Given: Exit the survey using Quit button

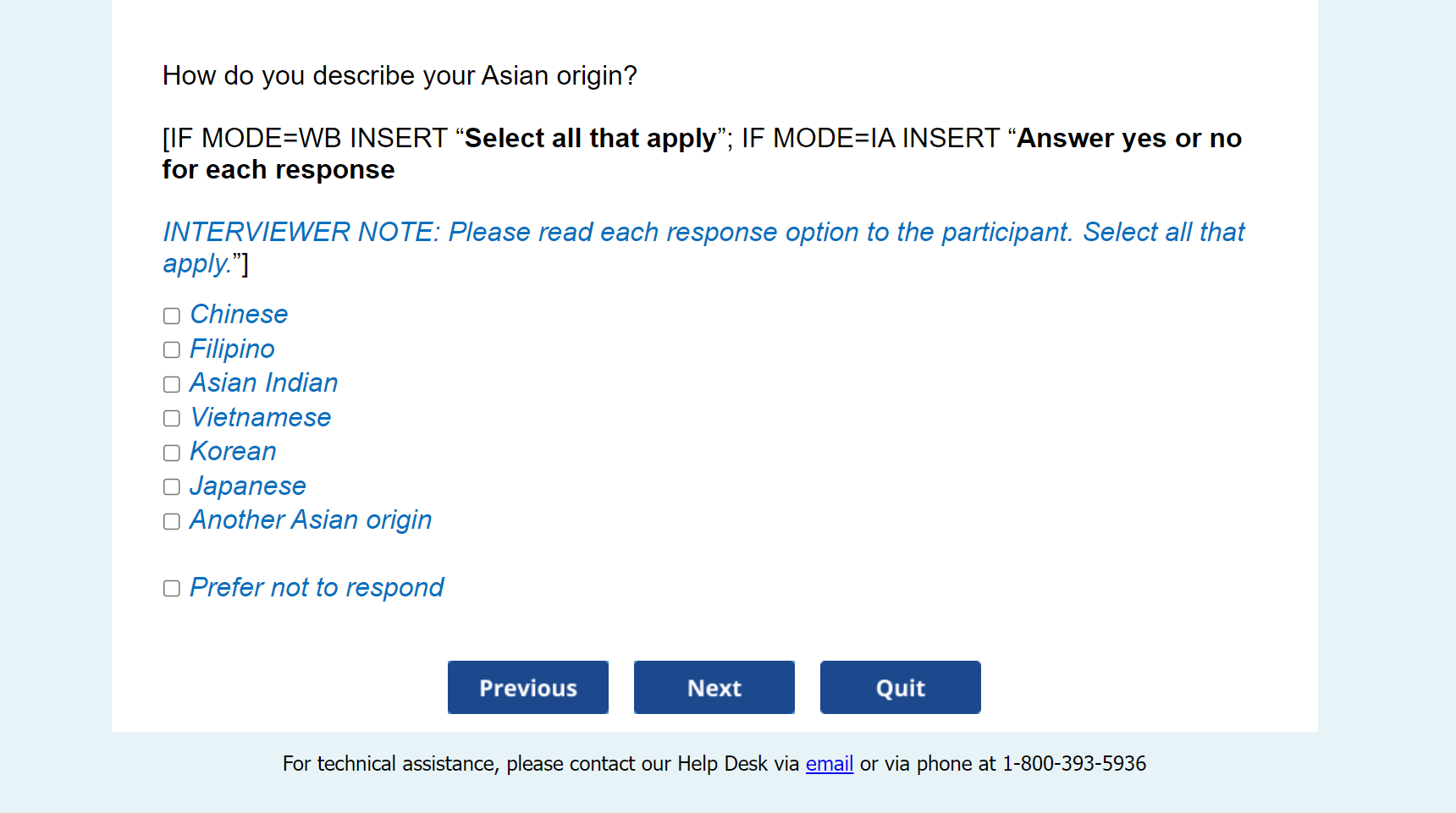Looking at the screenshot, I should click(900, 687).
